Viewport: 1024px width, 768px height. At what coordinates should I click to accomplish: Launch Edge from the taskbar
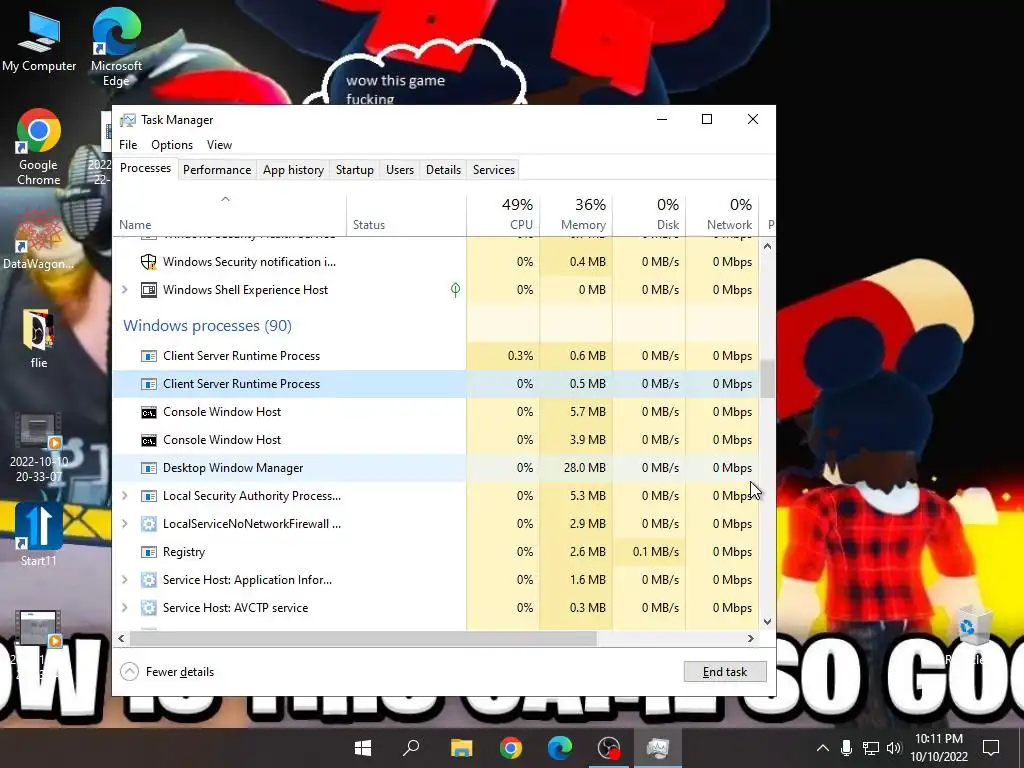click(x=560, y=747)
